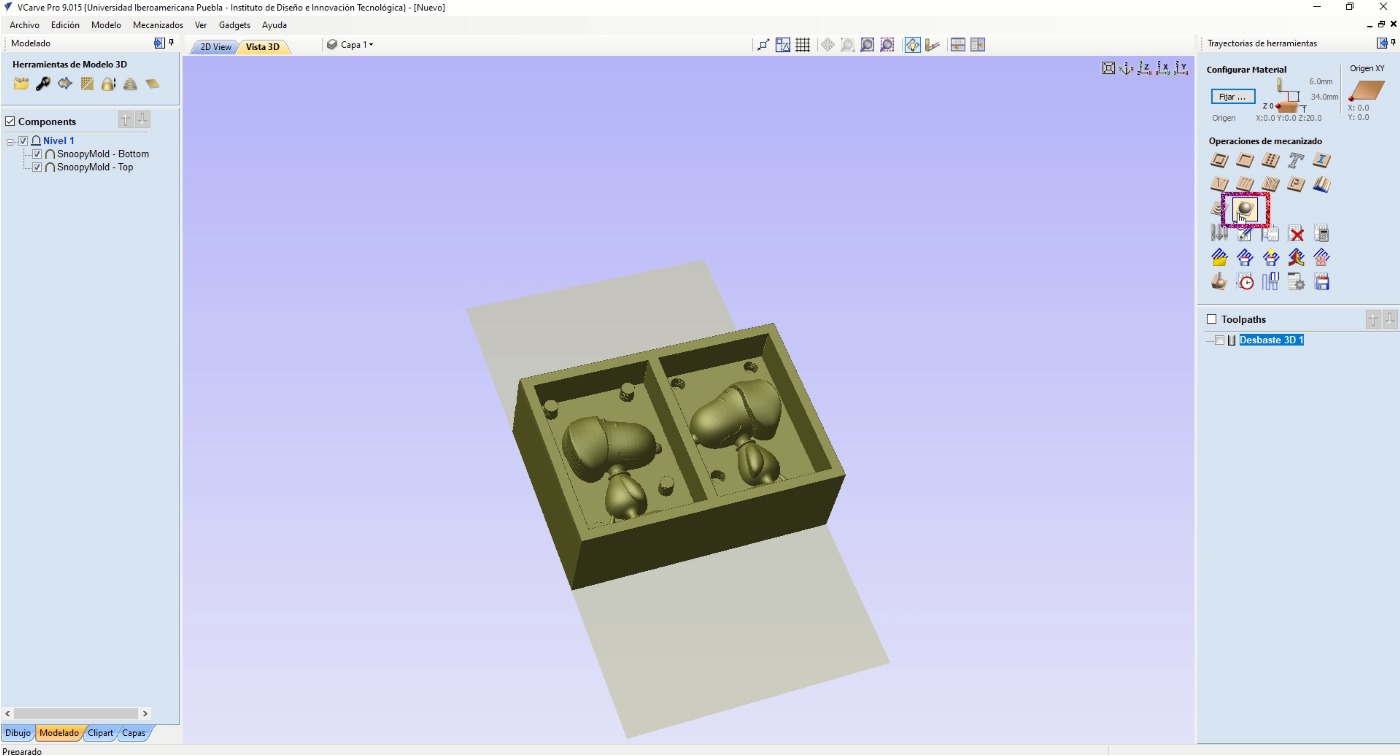Check the Desbaste 3D 1 toolpath checkbox
1400x756 pixels.
tap(1219, 340)
